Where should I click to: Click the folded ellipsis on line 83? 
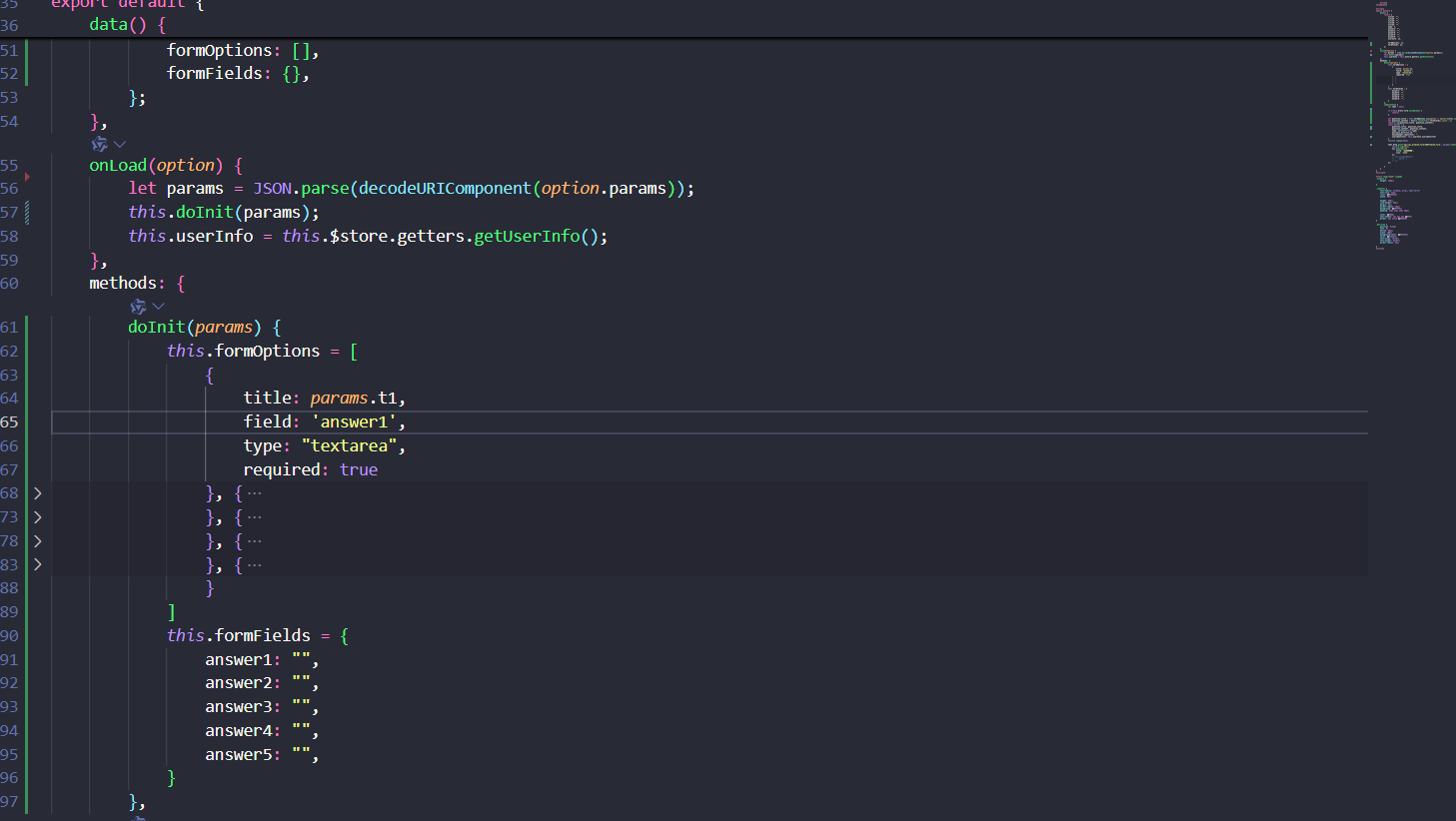point(254,564)
